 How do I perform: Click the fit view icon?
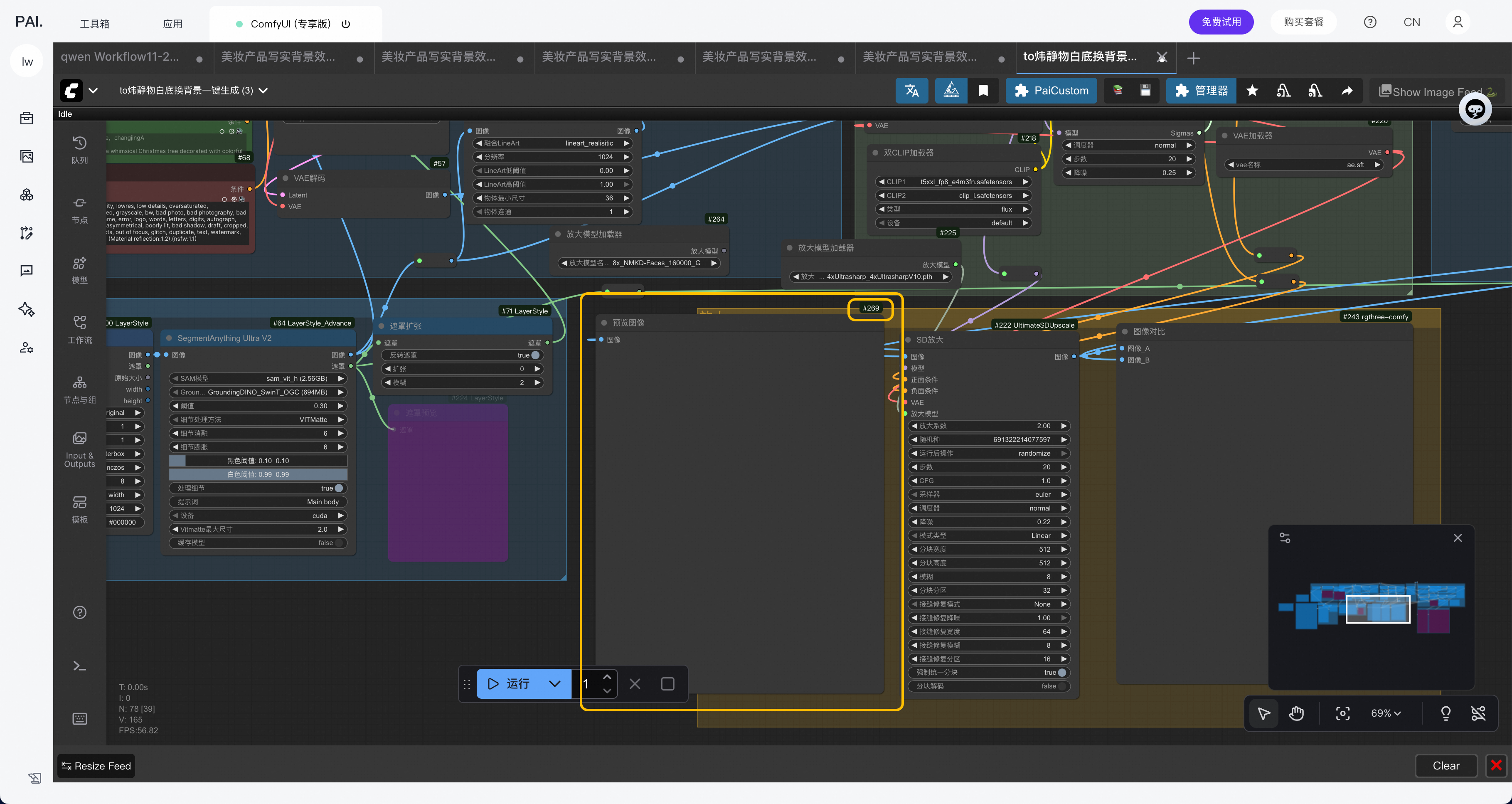pos(1342,713)
